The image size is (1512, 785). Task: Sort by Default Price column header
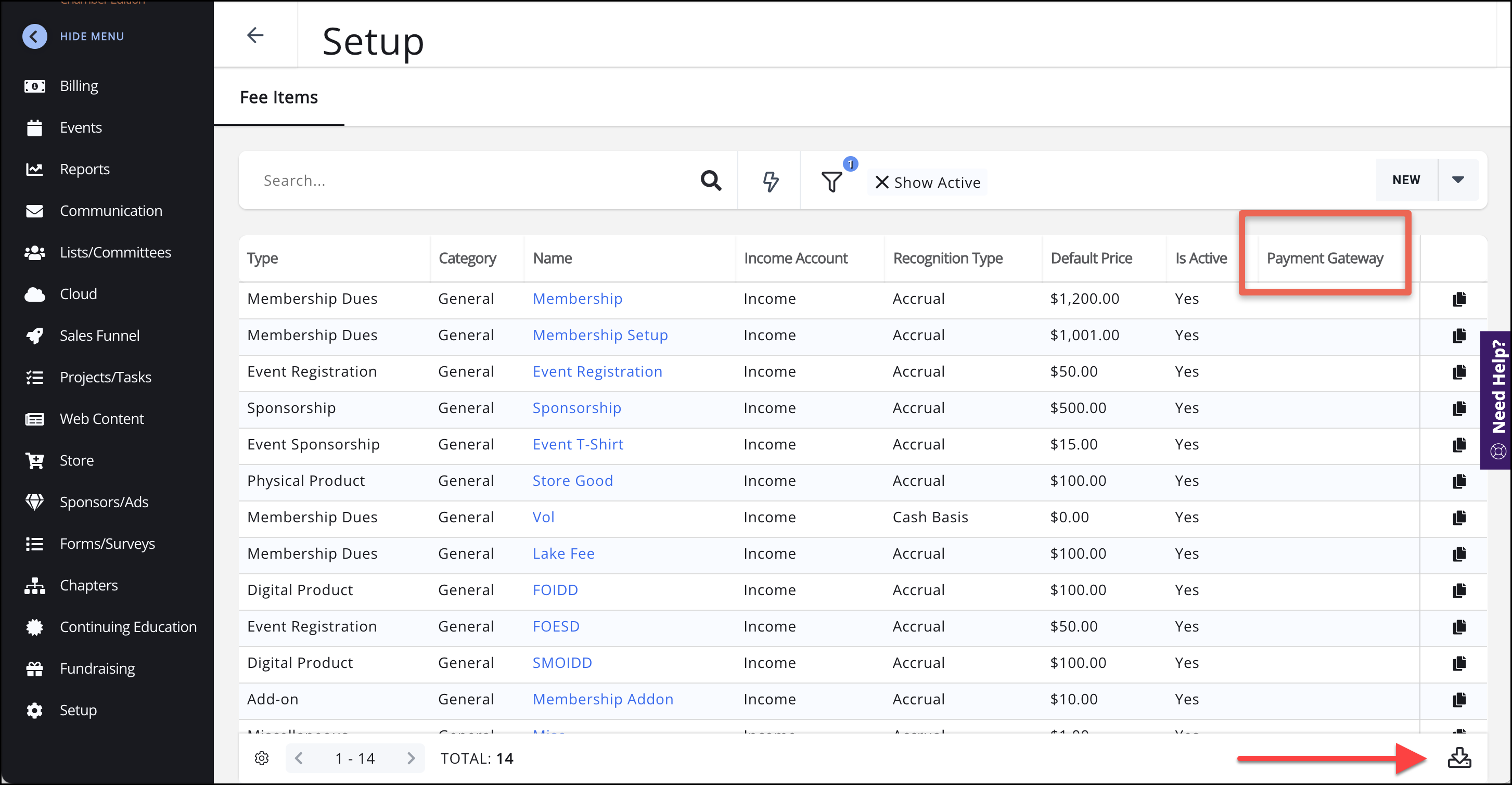(x=1091, y=258)
